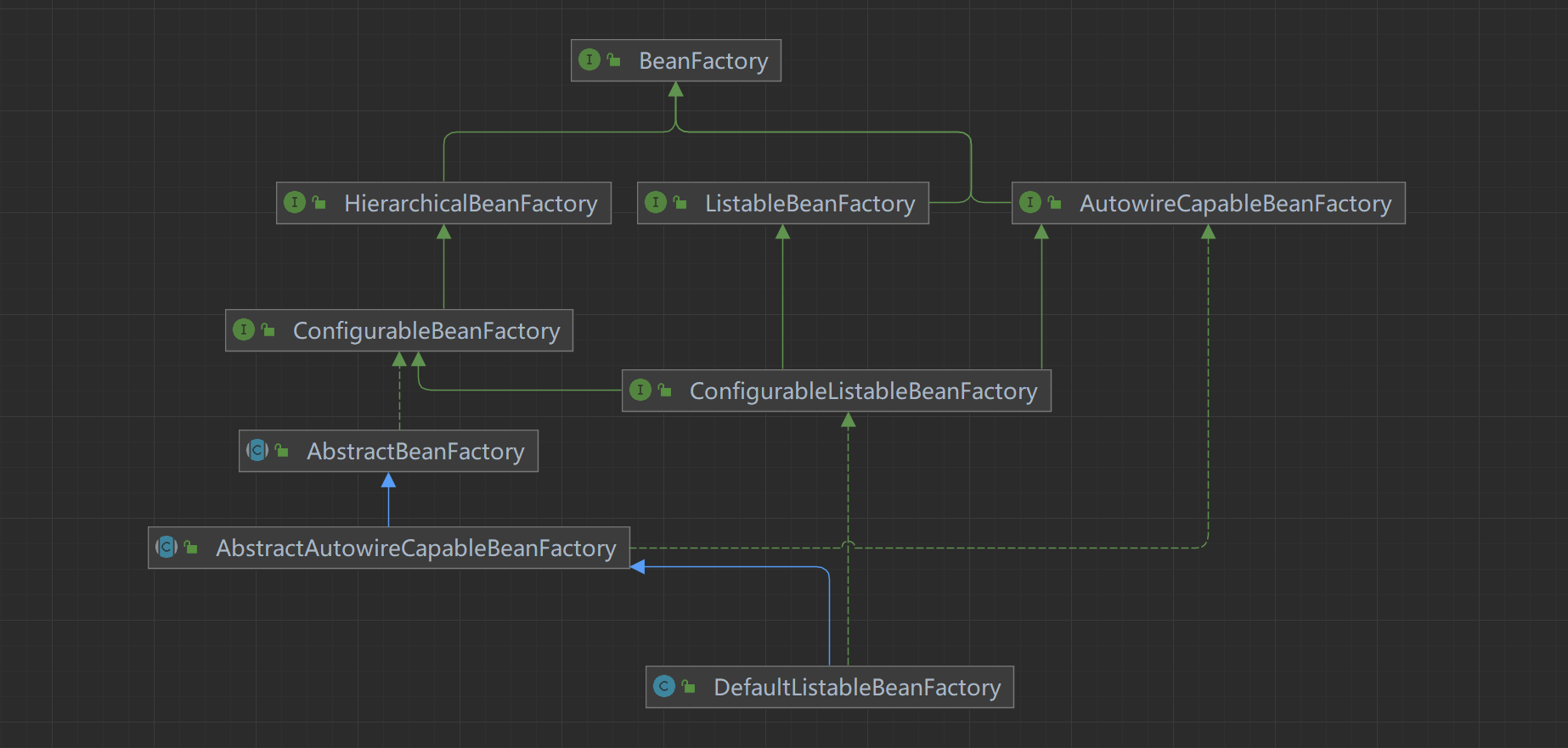Click class icon of DefaultListableBeanFactory

(x=664, y=686)
